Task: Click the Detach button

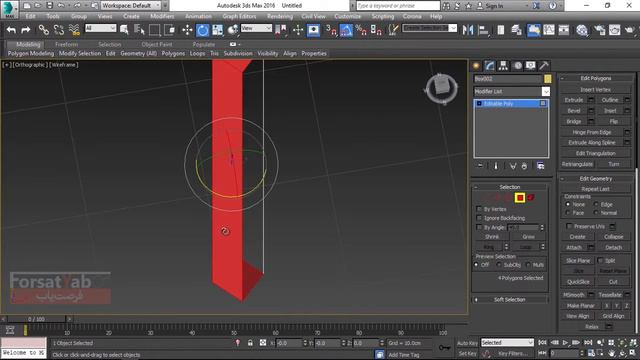Action: pyautogui.click(x=613, y=247)
